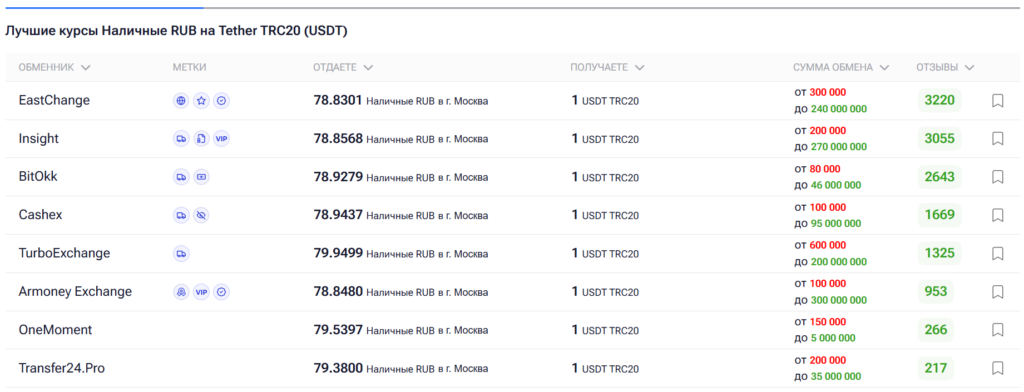The width and height of the screenshot is (1024, 392).
Task: Sort by the ОТЗЫВЫ column header
Action: tap(945, 67)
